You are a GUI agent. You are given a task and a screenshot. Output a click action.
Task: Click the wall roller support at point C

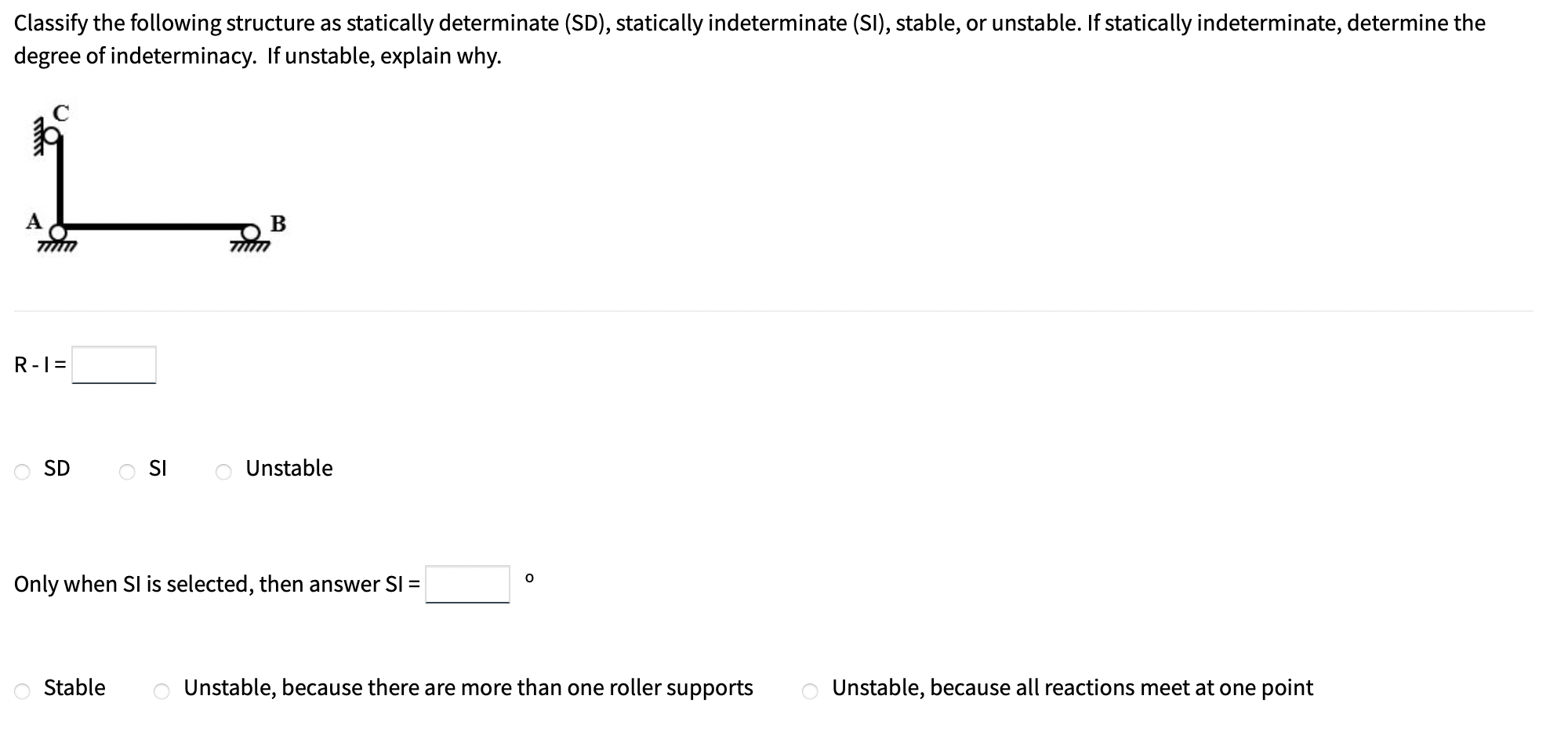(51, 136)
